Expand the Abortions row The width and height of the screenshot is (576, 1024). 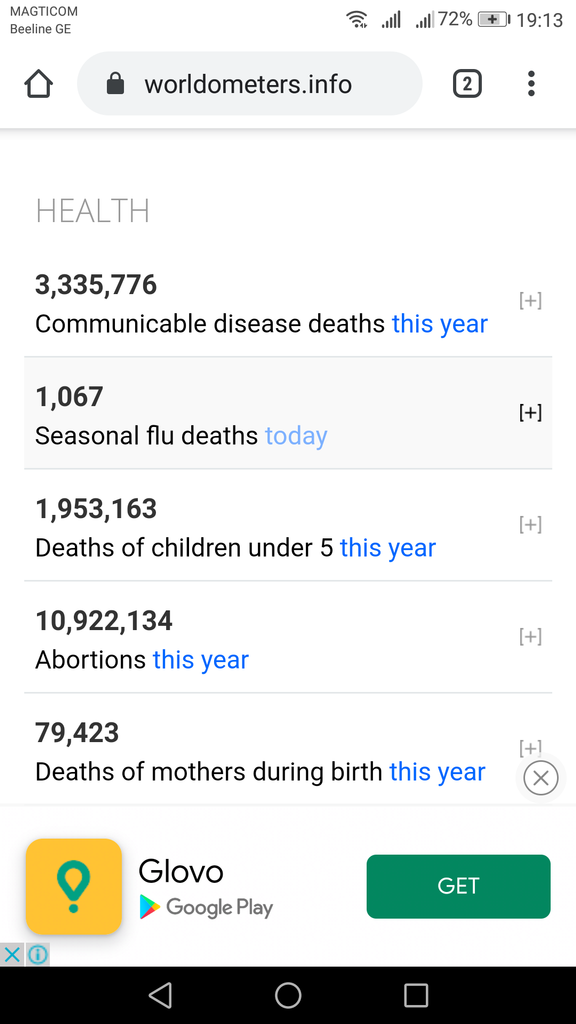530,636
